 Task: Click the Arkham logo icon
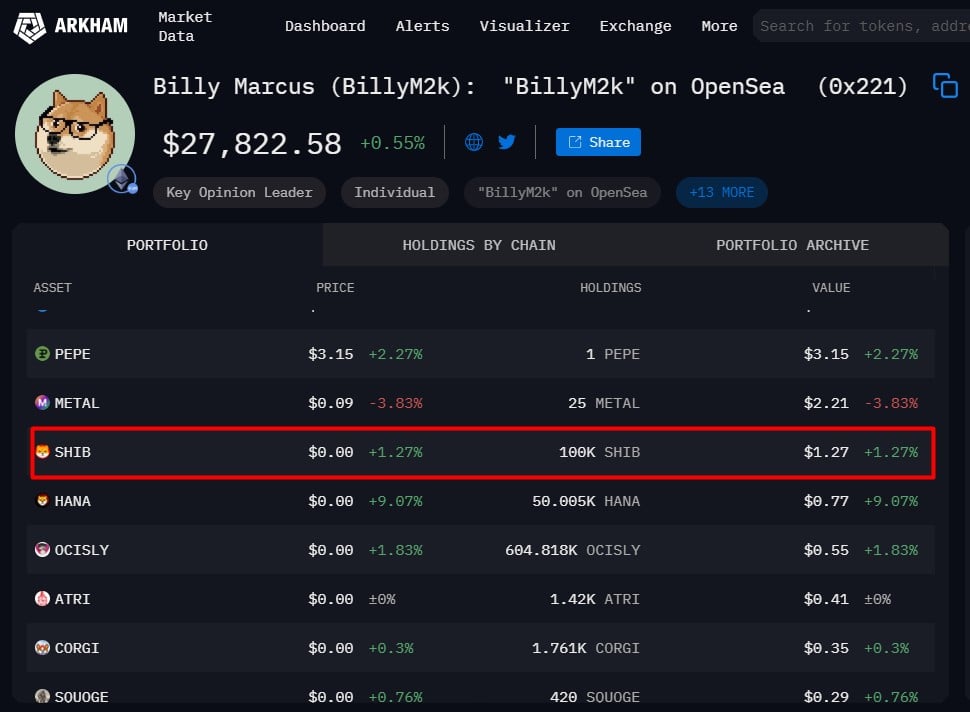pos(28,26)
